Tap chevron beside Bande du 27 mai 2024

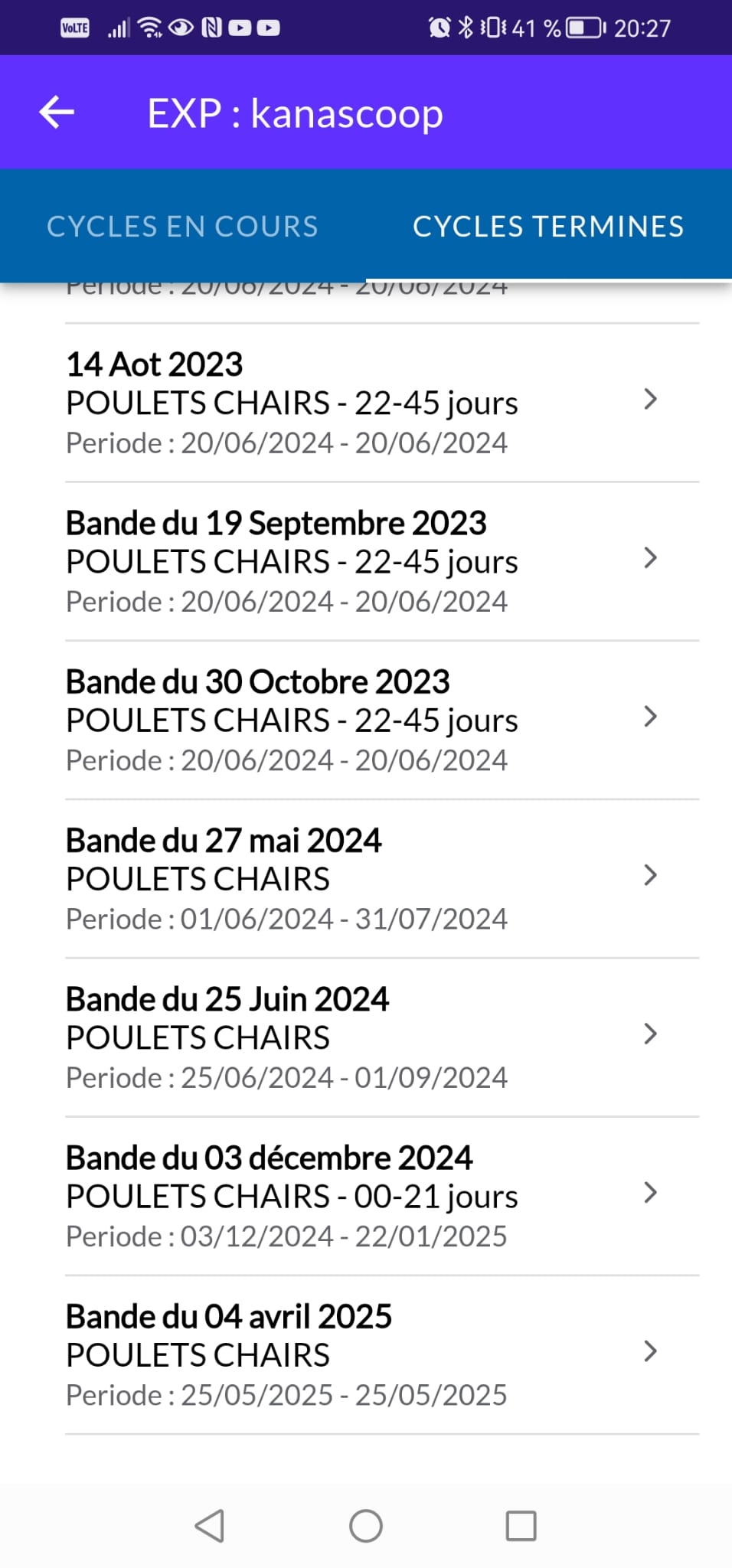(650, 875)
